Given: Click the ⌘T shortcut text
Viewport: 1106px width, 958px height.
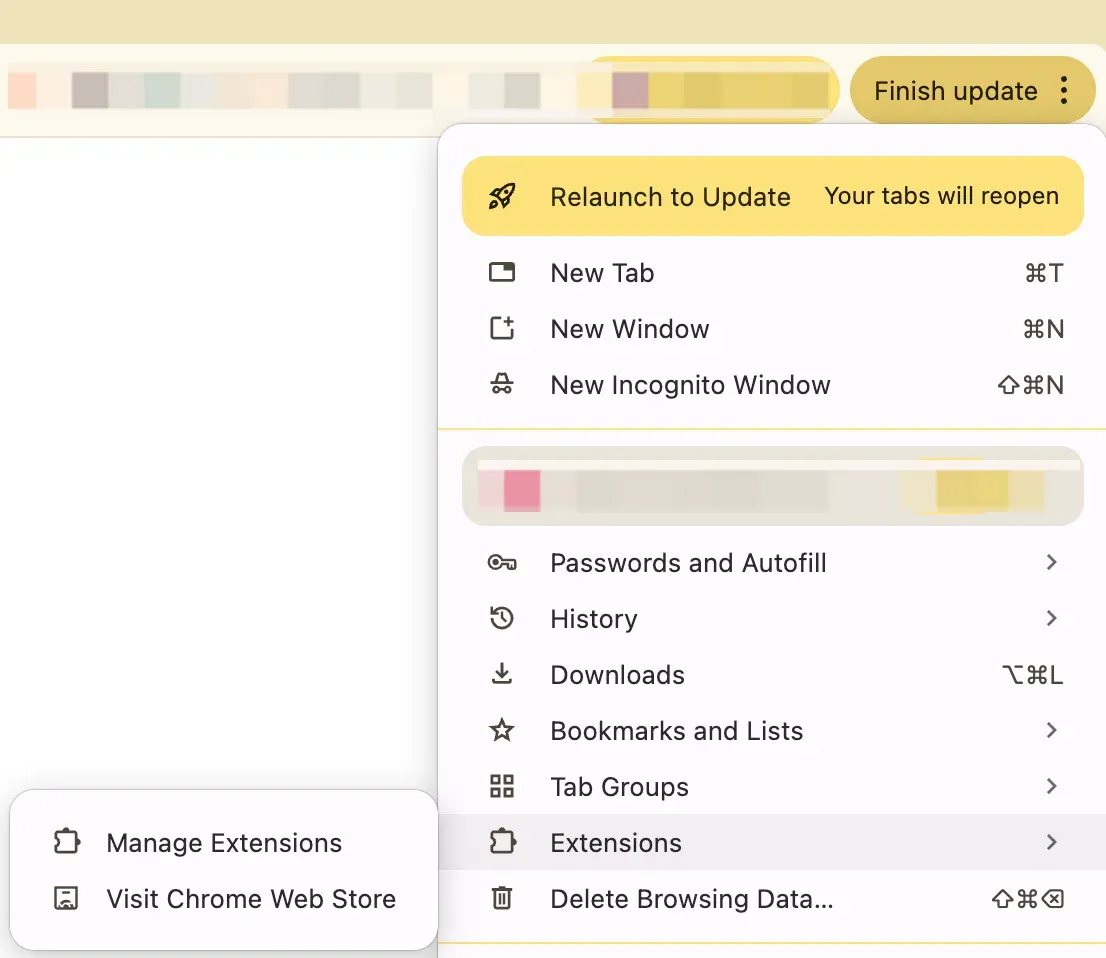Looking at the screenshot, I should coord(1044,273).
